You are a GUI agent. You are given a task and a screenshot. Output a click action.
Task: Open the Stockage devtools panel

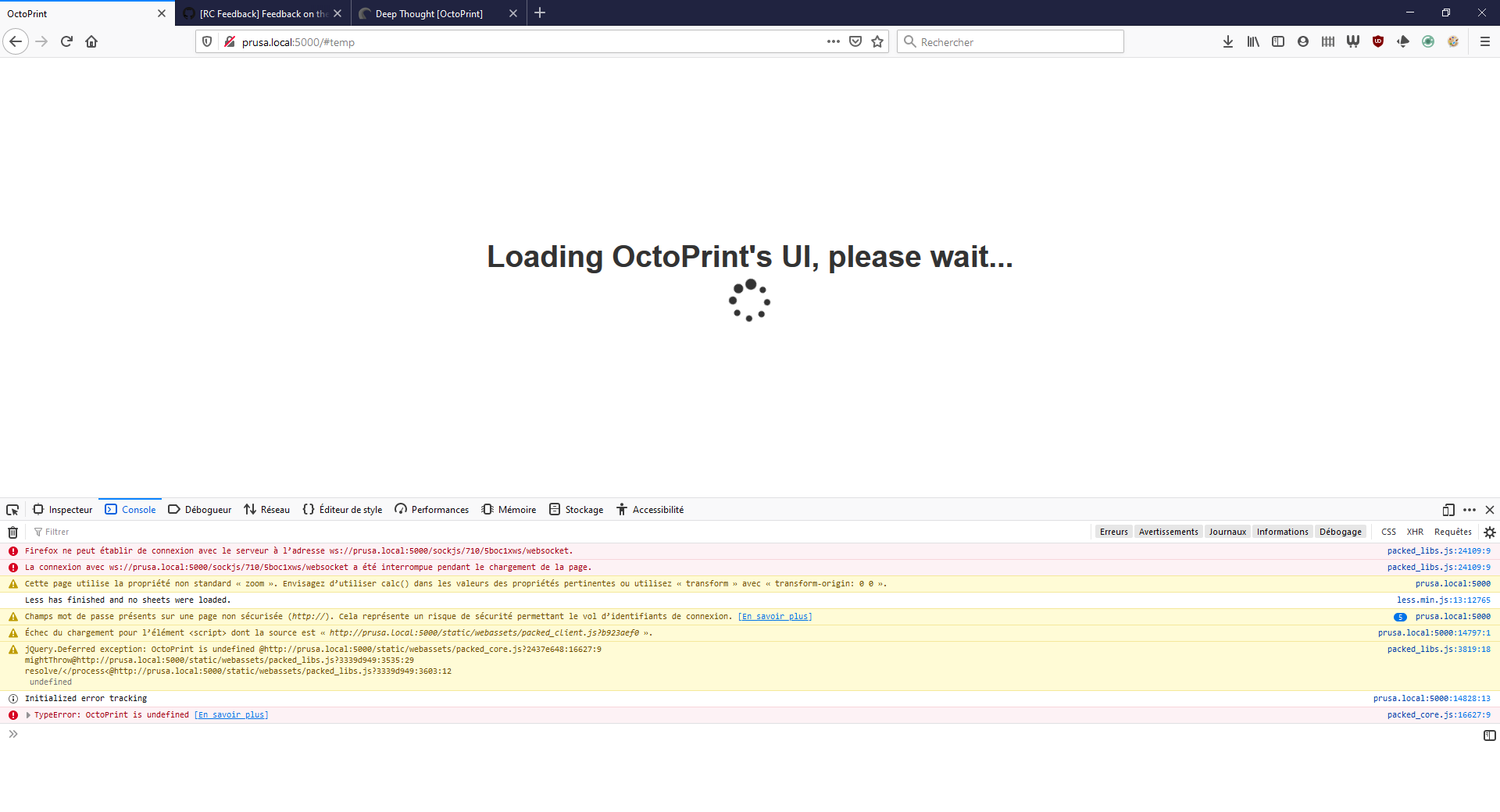577,510
